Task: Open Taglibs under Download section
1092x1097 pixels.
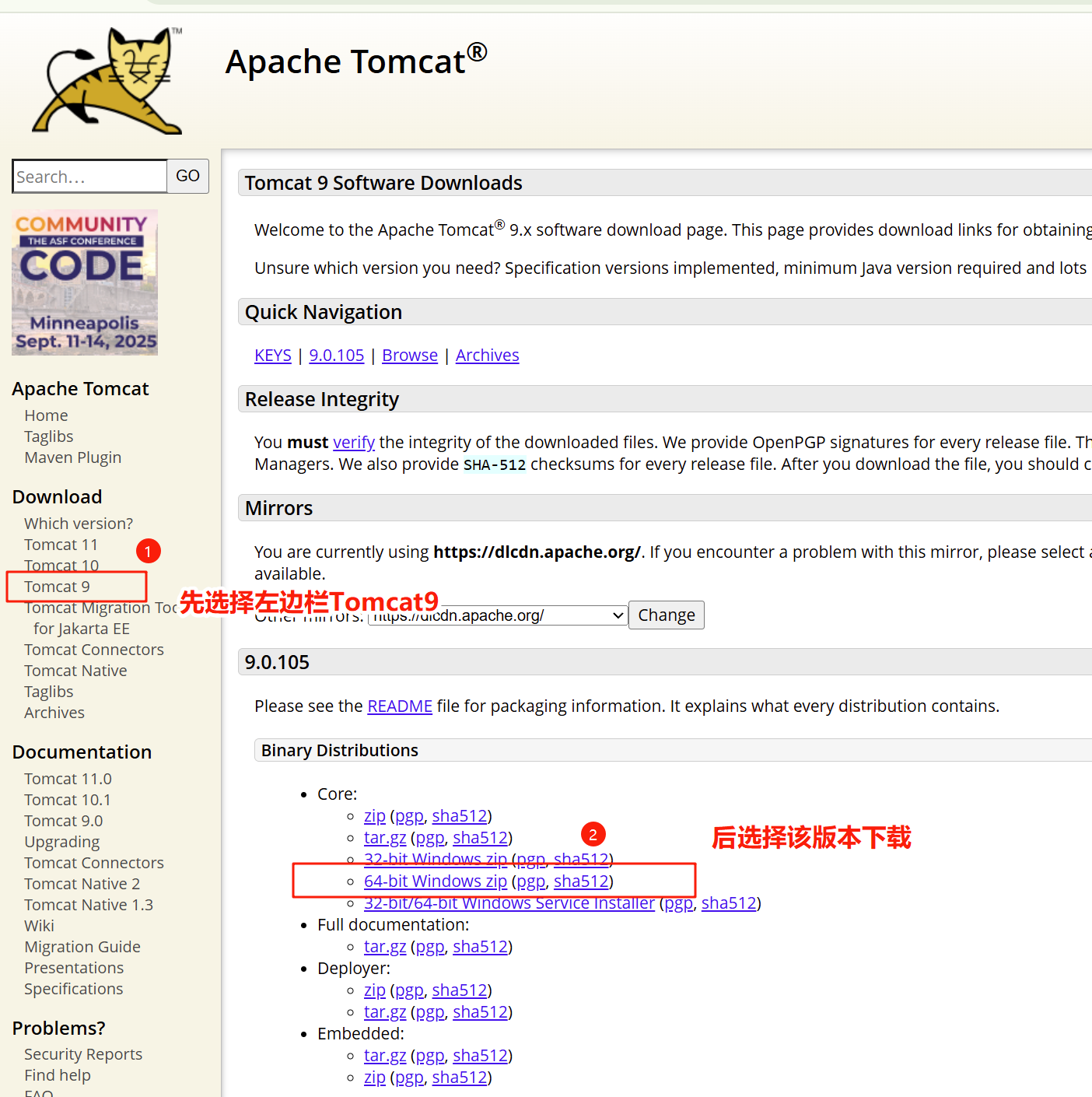Action: (49, 692)
